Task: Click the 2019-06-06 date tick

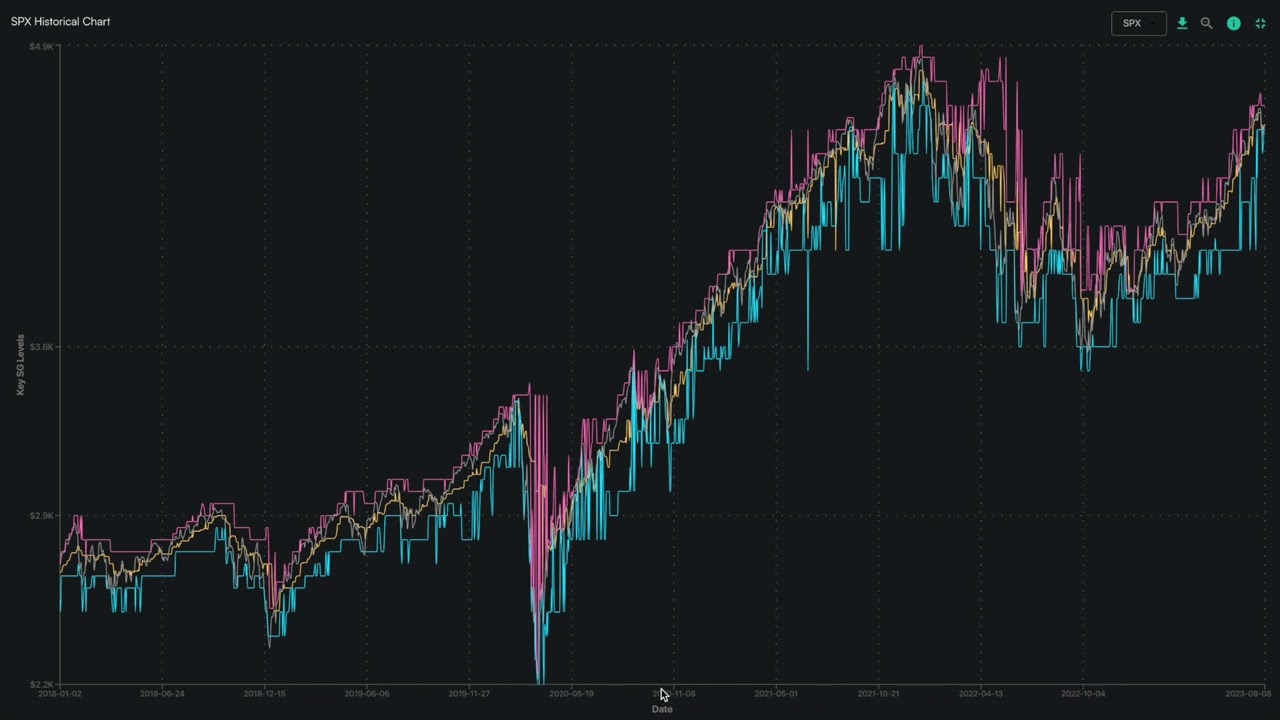Action: point(367,693)
